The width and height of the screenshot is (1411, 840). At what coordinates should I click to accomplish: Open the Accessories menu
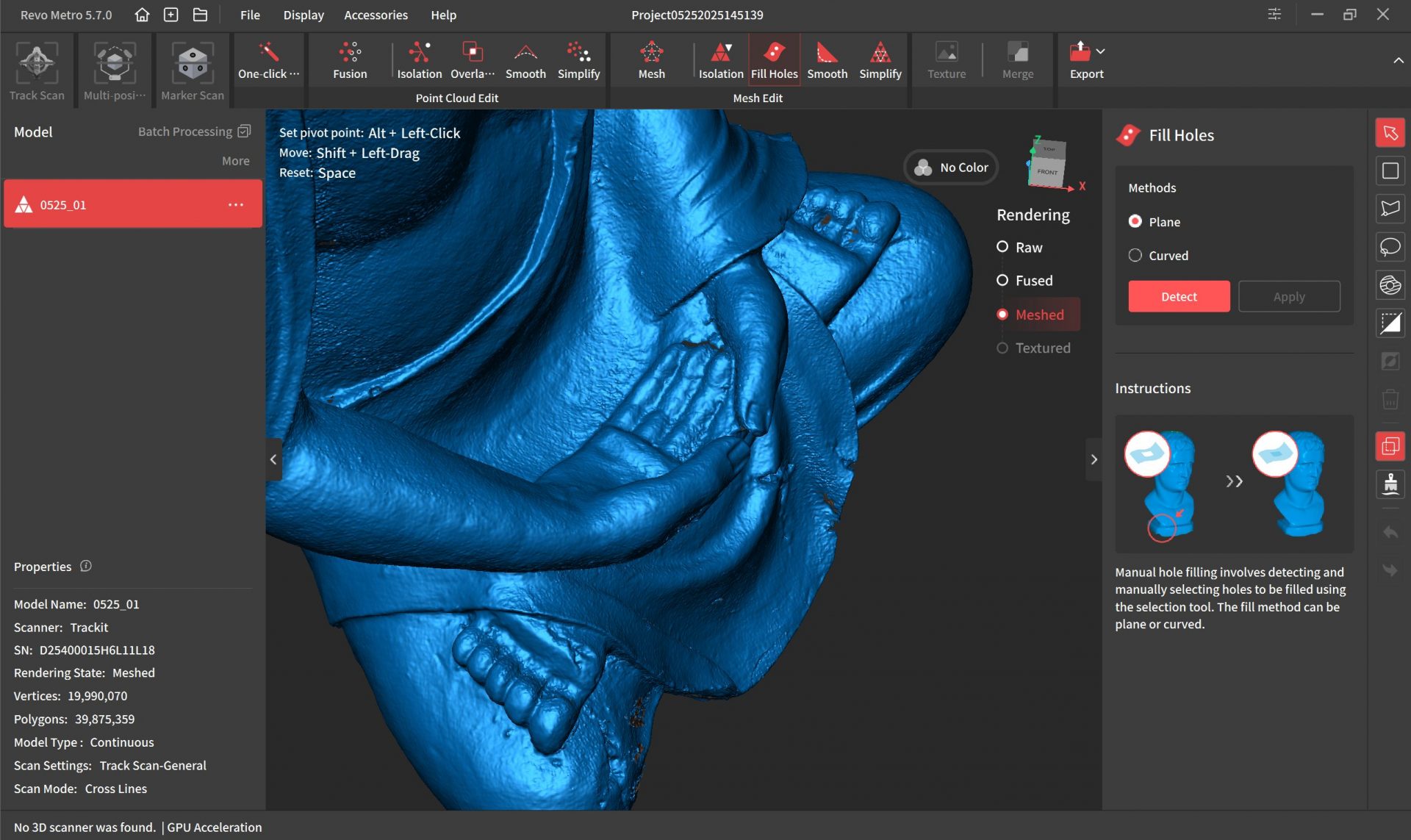376,15
